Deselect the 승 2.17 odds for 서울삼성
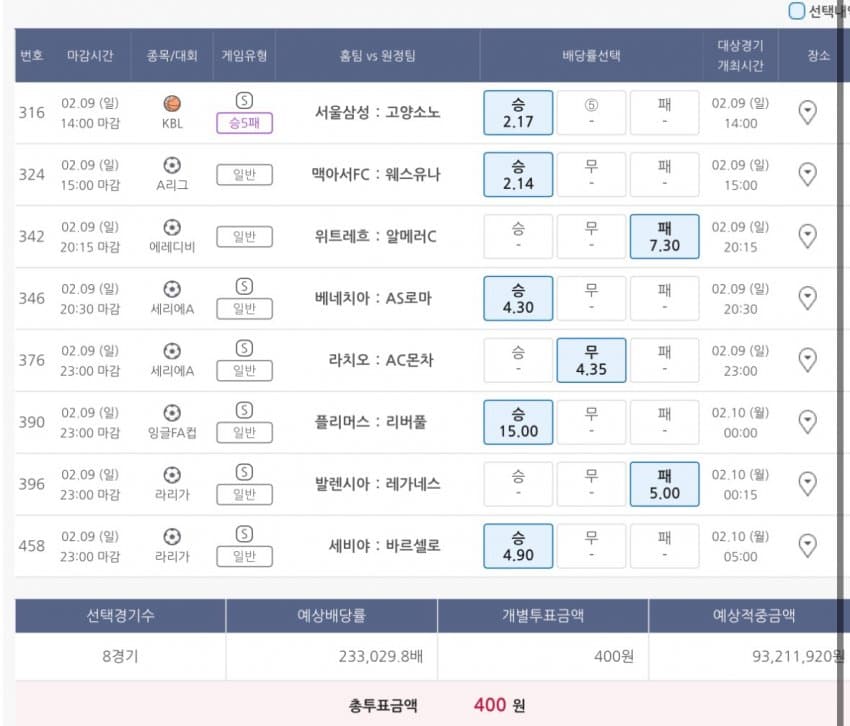 (518, 112)
